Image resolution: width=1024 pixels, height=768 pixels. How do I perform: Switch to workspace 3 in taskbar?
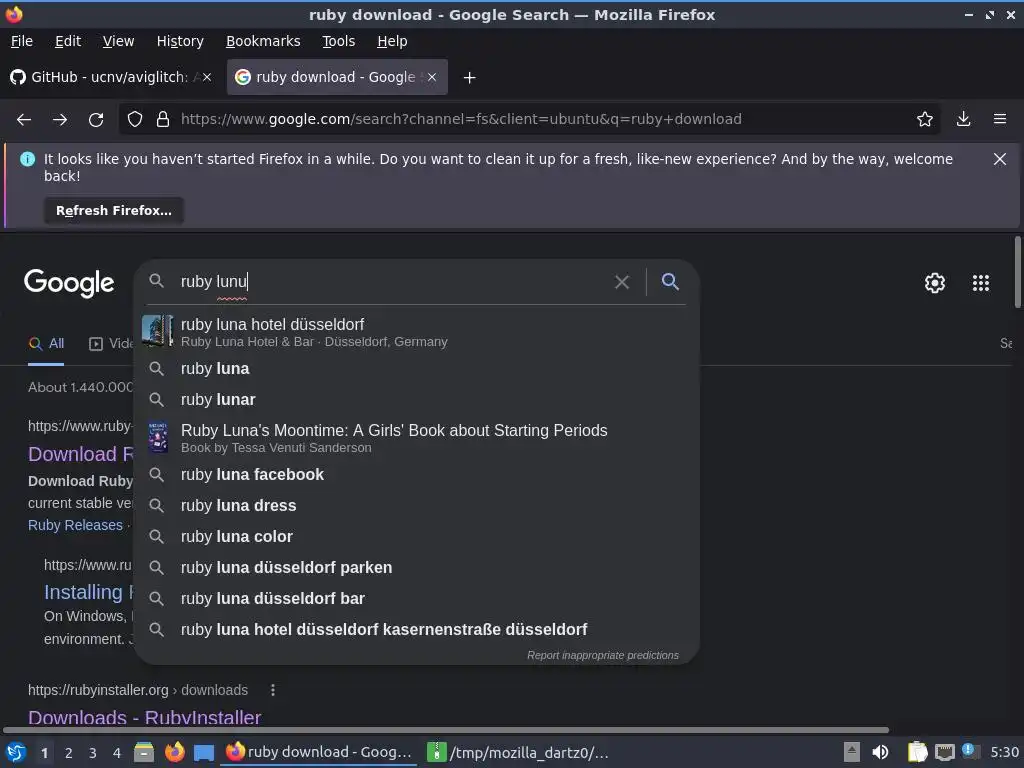(x=93, y=753)
